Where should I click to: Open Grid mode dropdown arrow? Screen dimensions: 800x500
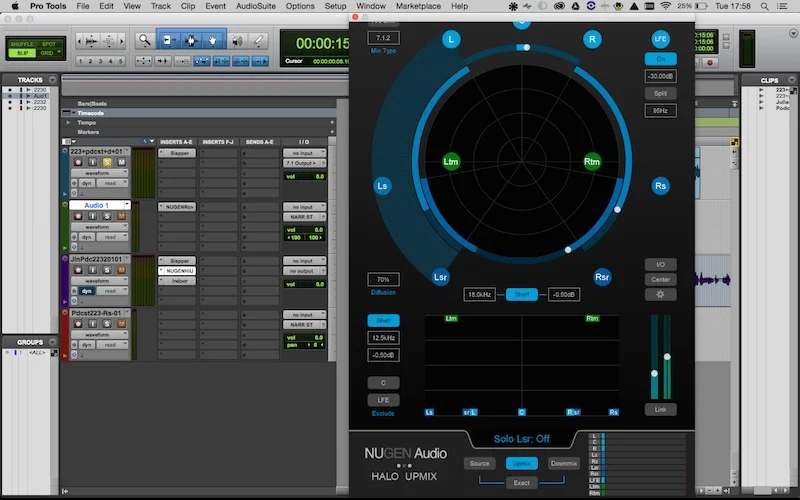(60, 53)
